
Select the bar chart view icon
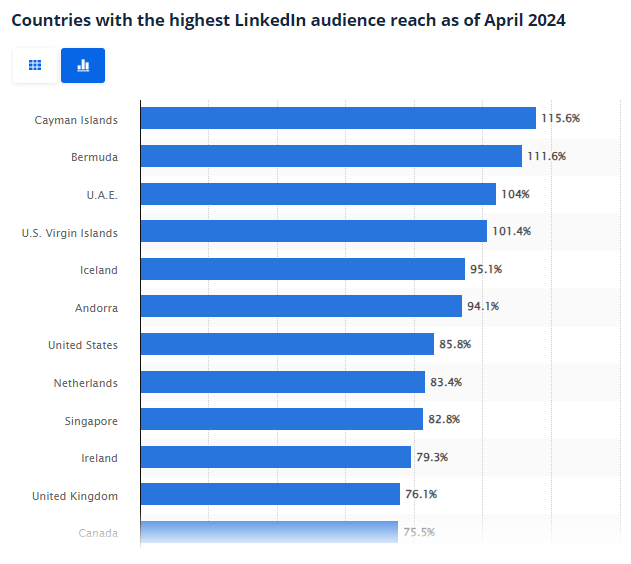(x=83, y=65)
